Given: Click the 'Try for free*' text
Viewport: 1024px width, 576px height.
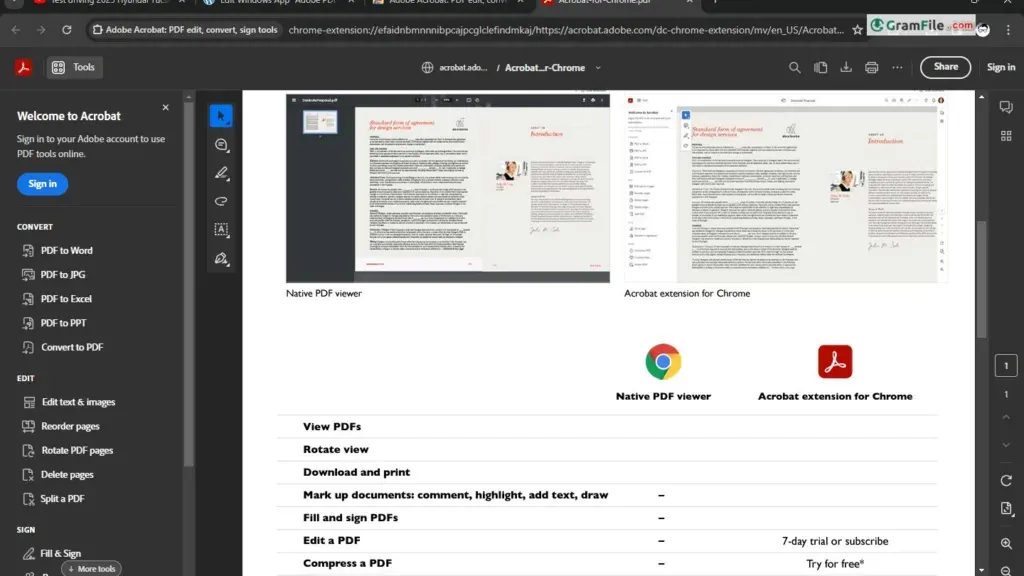Looking at the screenshot, I should click(835, 564).
